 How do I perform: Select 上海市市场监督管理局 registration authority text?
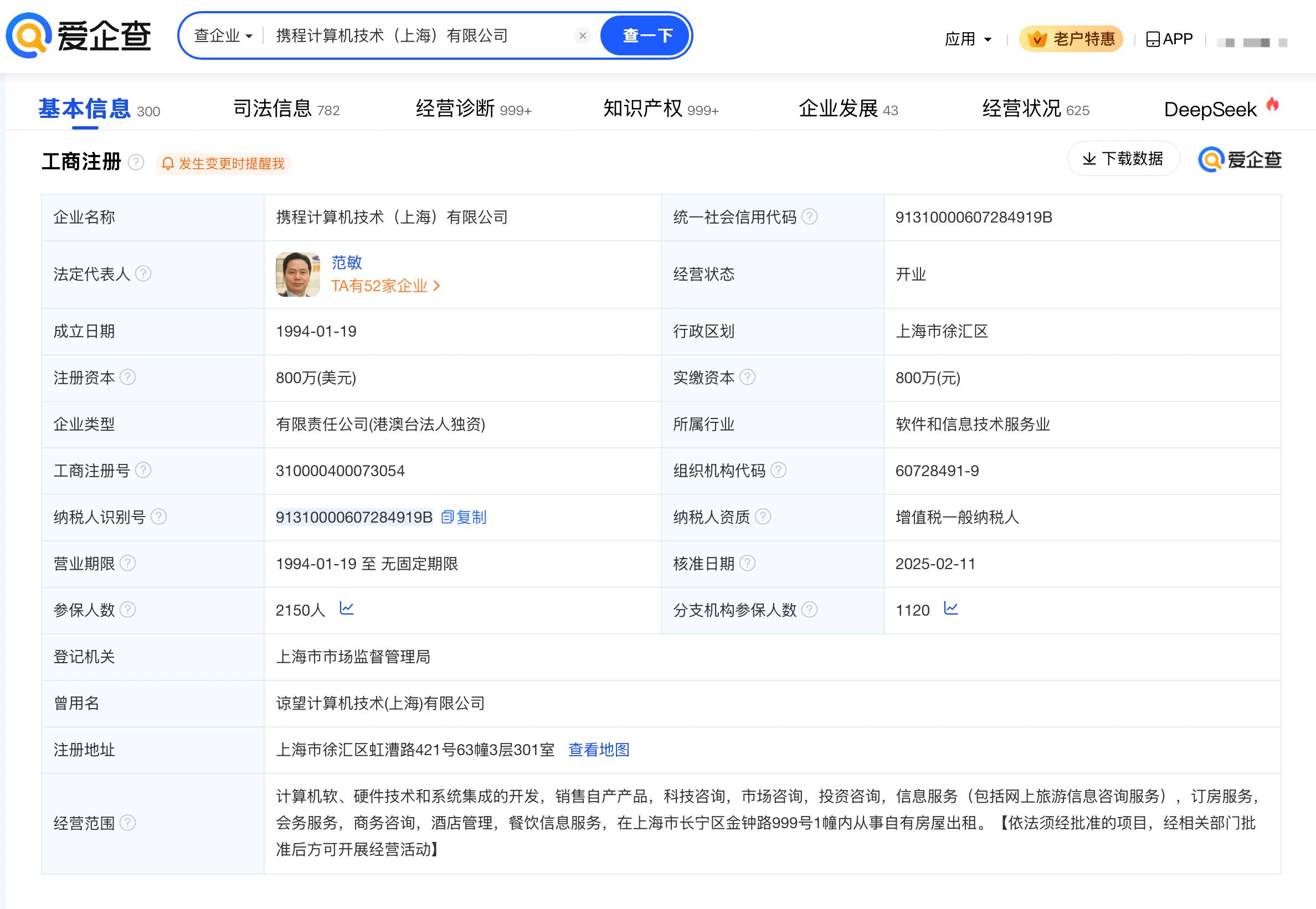353,657
